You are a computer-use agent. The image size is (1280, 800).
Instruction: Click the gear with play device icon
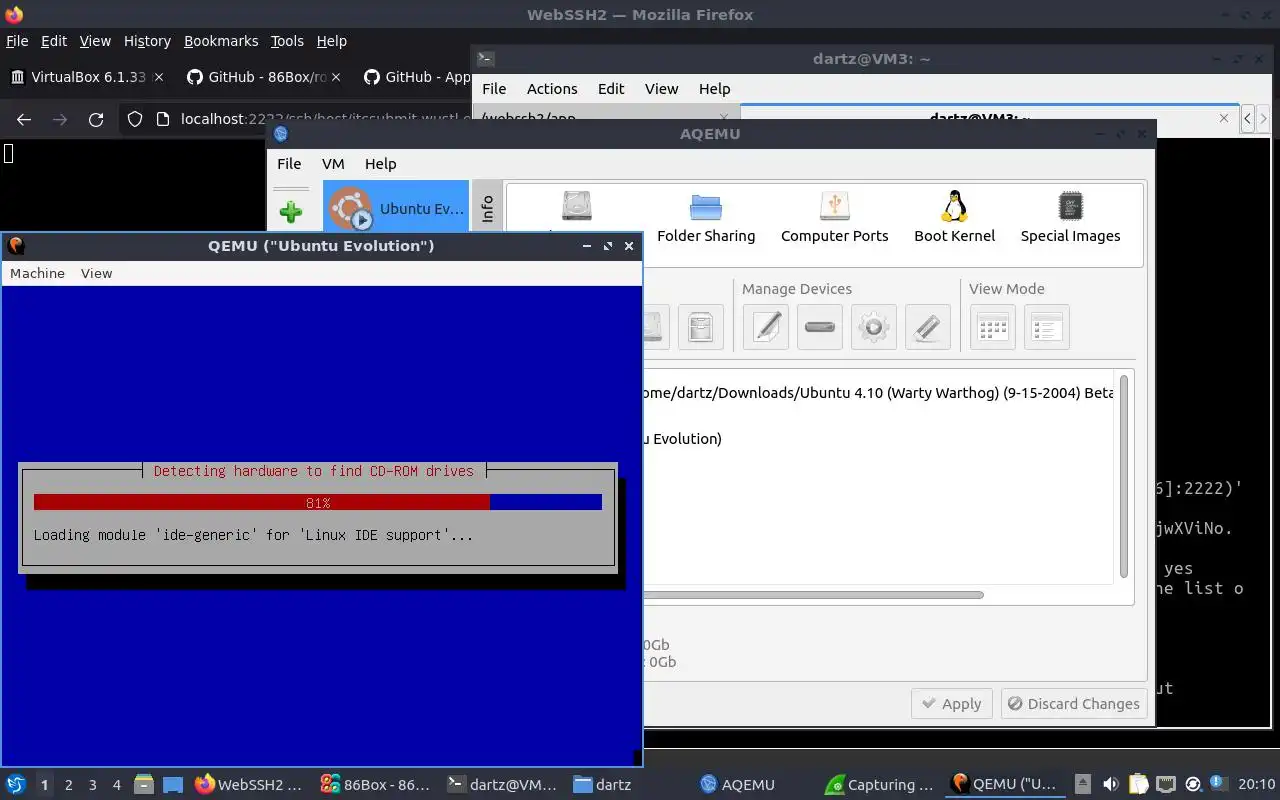point(874,327)
